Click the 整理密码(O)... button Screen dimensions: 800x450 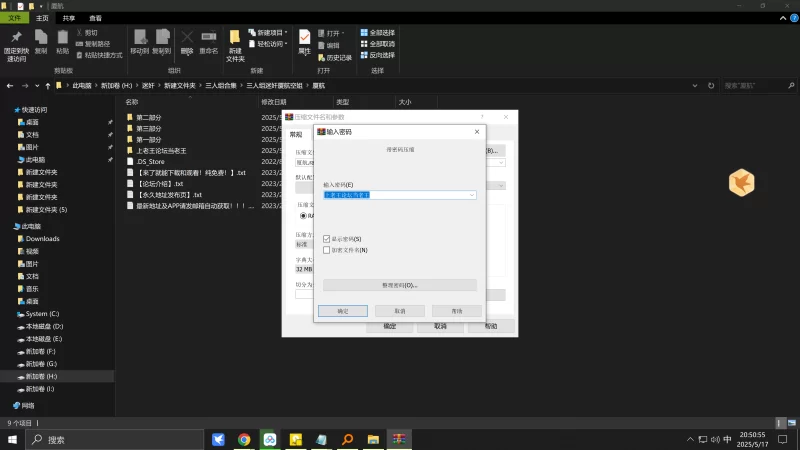[400, 285]
